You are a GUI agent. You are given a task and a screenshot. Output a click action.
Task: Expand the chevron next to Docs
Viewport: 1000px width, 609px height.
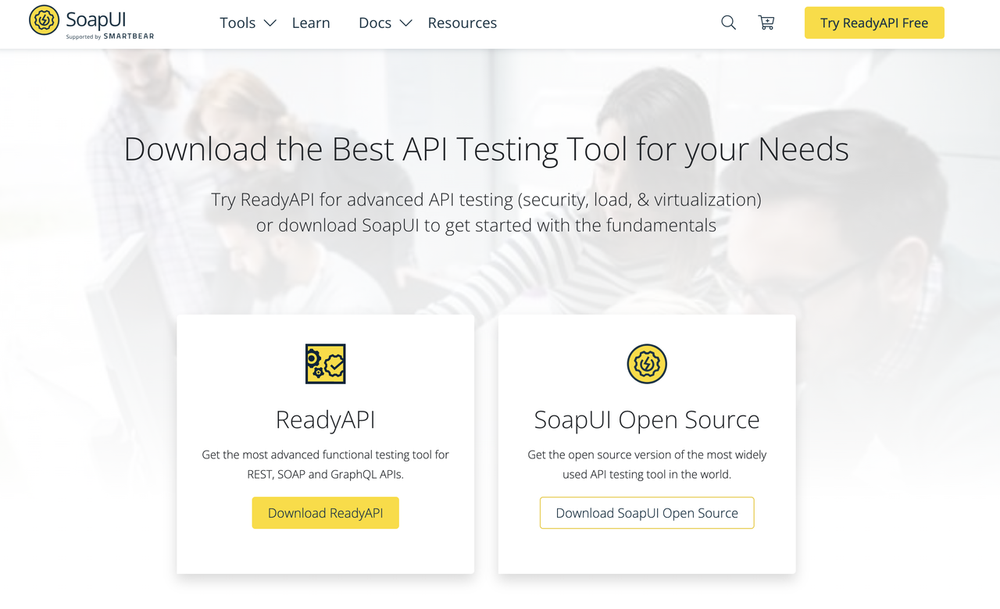click(405, 23)
